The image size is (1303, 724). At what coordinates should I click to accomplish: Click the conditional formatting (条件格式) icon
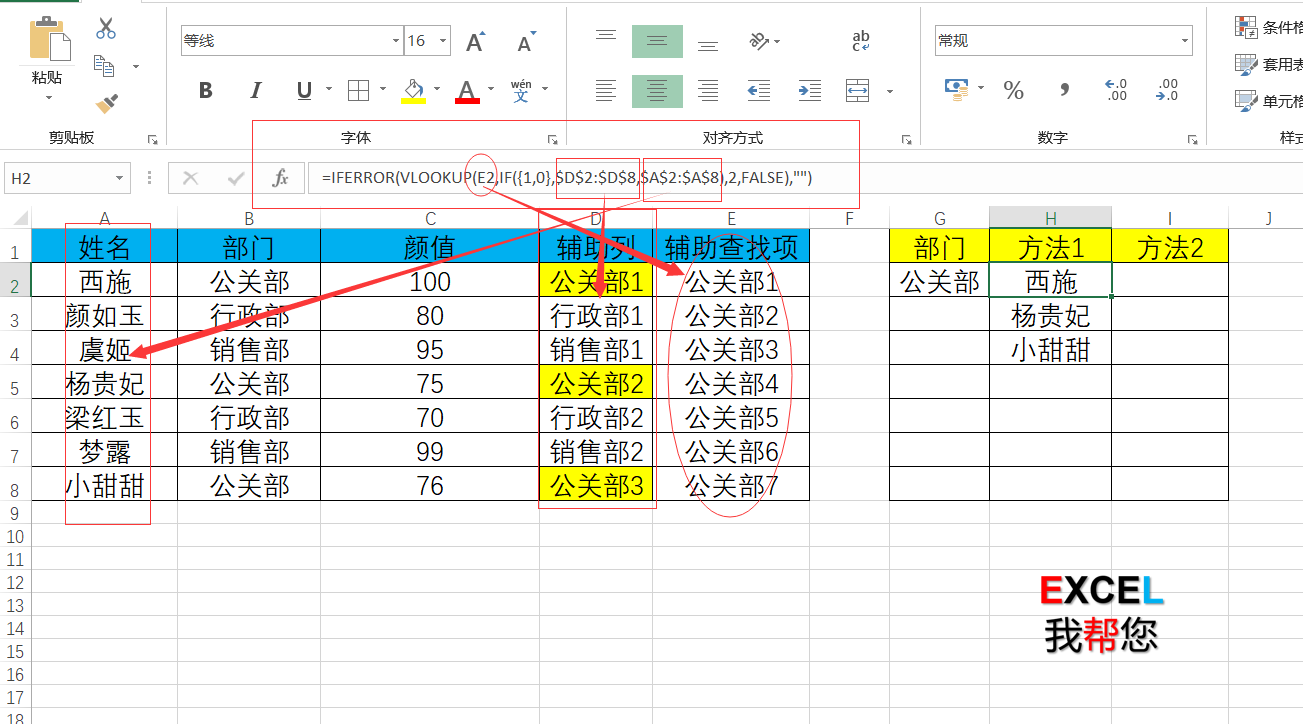coord(1246,28)
